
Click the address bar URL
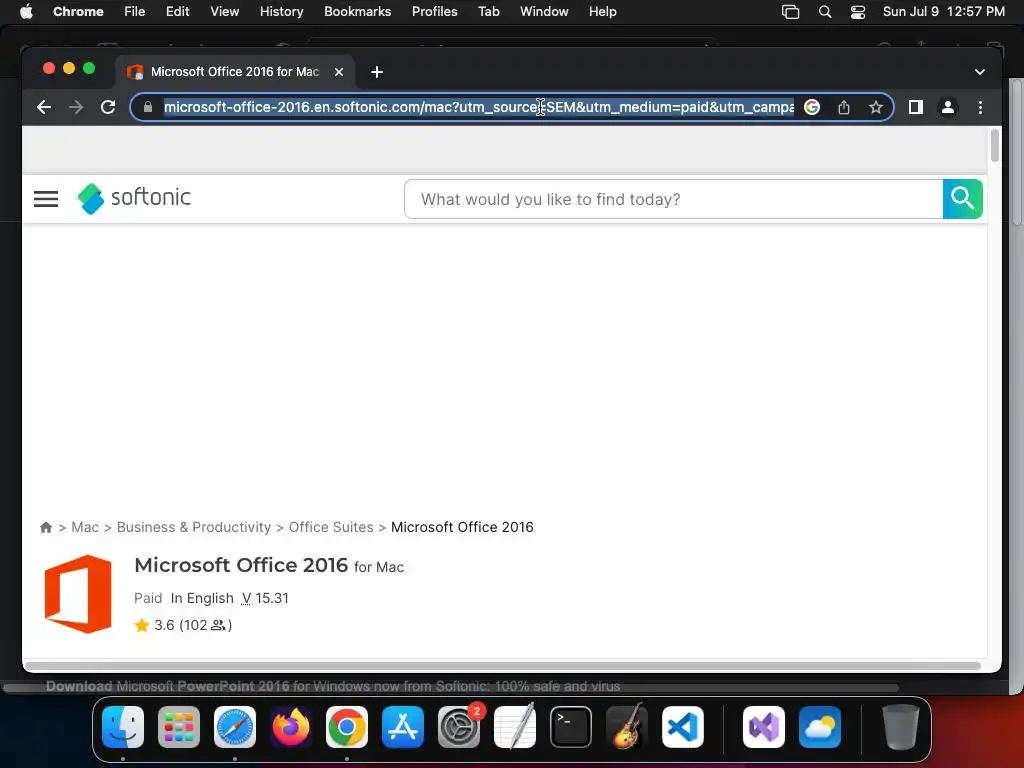tap(479, 107)
